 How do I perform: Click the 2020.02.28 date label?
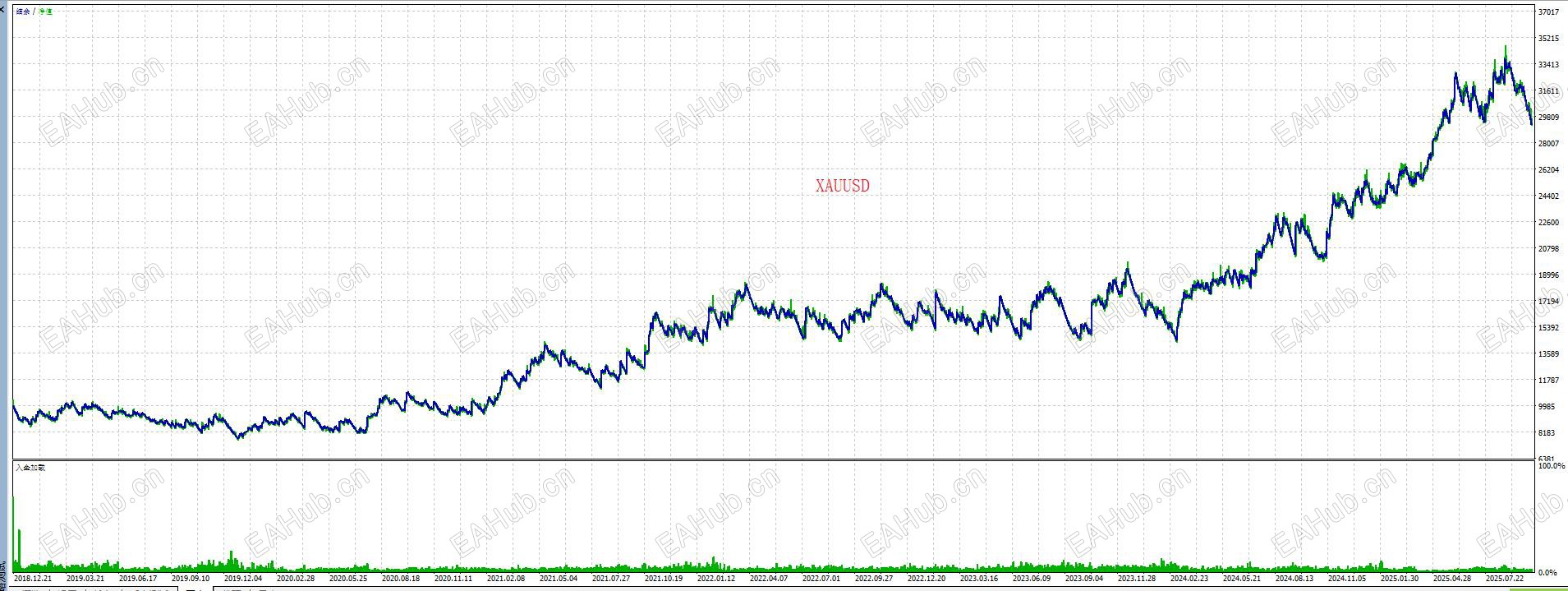[x=296, y=579]
